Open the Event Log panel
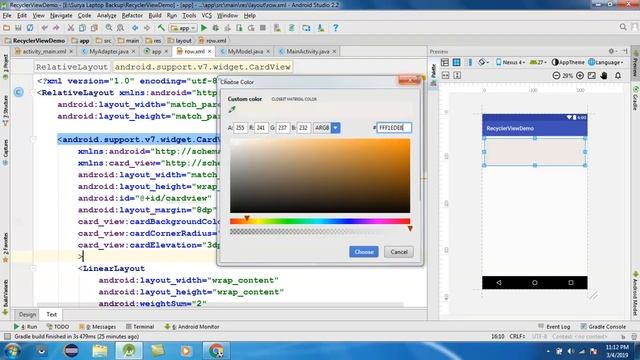Screen dimensions: 640x360 (554, 327)
